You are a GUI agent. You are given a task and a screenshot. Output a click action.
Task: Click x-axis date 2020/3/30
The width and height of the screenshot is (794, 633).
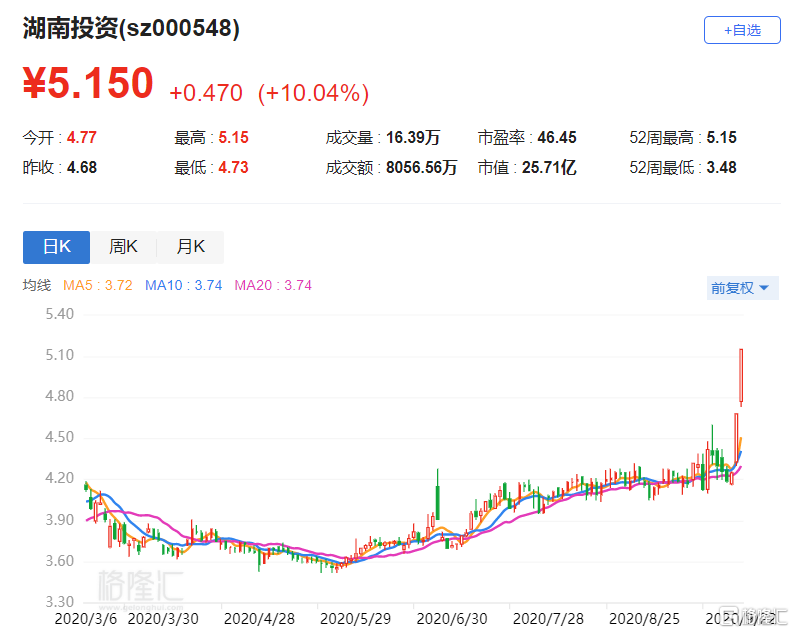pos(163,619)
